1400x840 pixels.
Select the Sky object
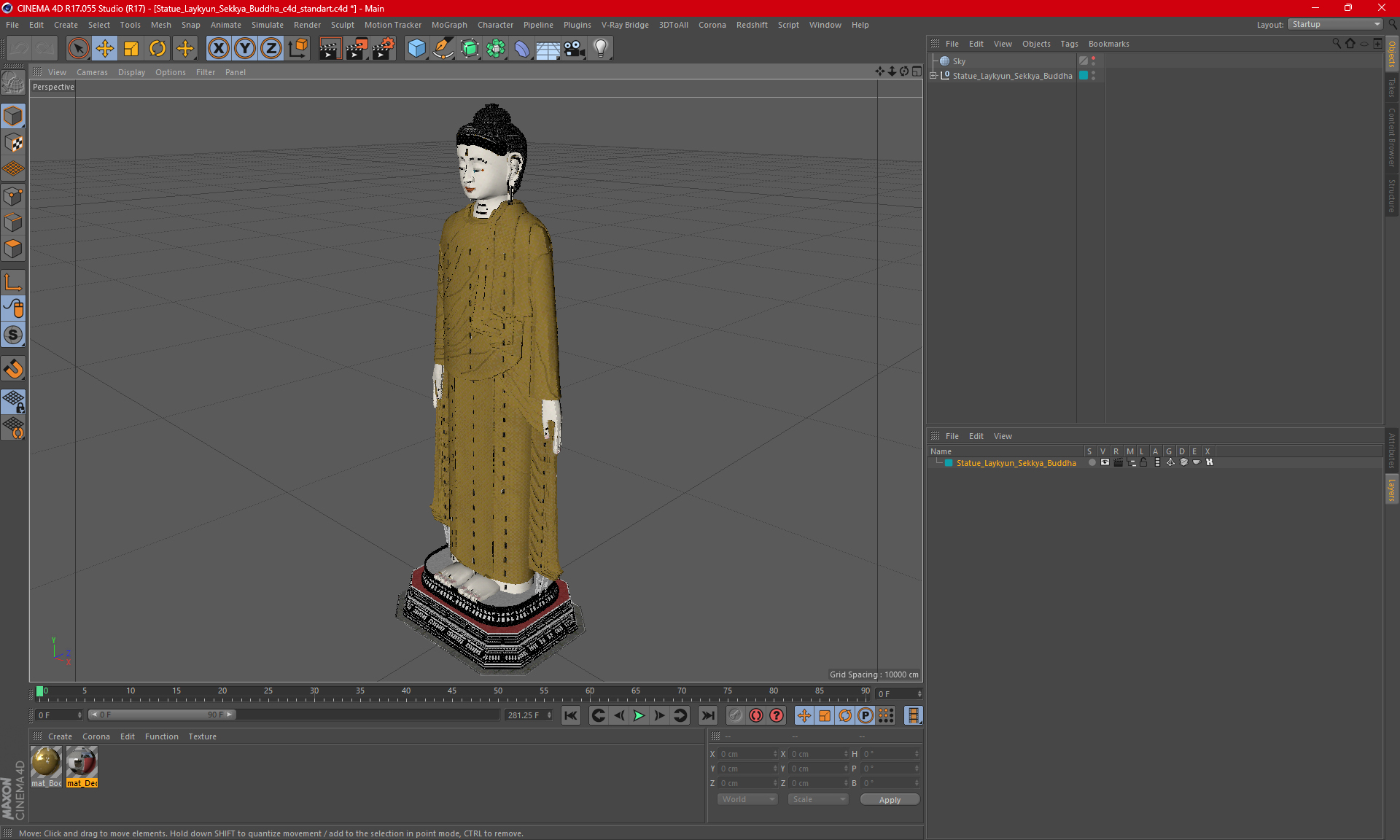point(959,61)
